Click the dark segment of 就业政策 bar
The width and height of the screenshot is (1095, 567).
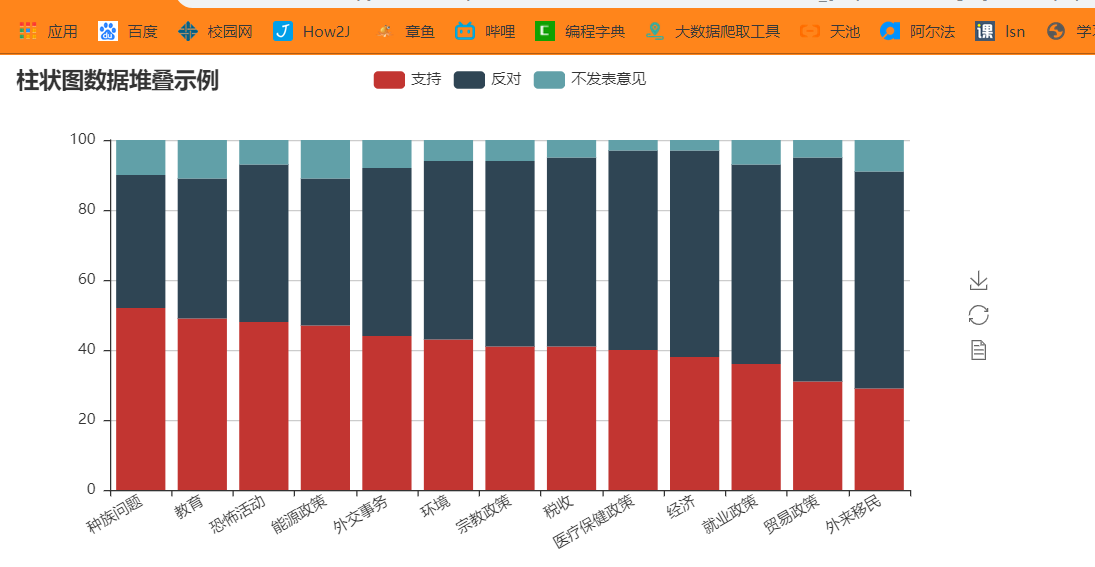[756, 264]
